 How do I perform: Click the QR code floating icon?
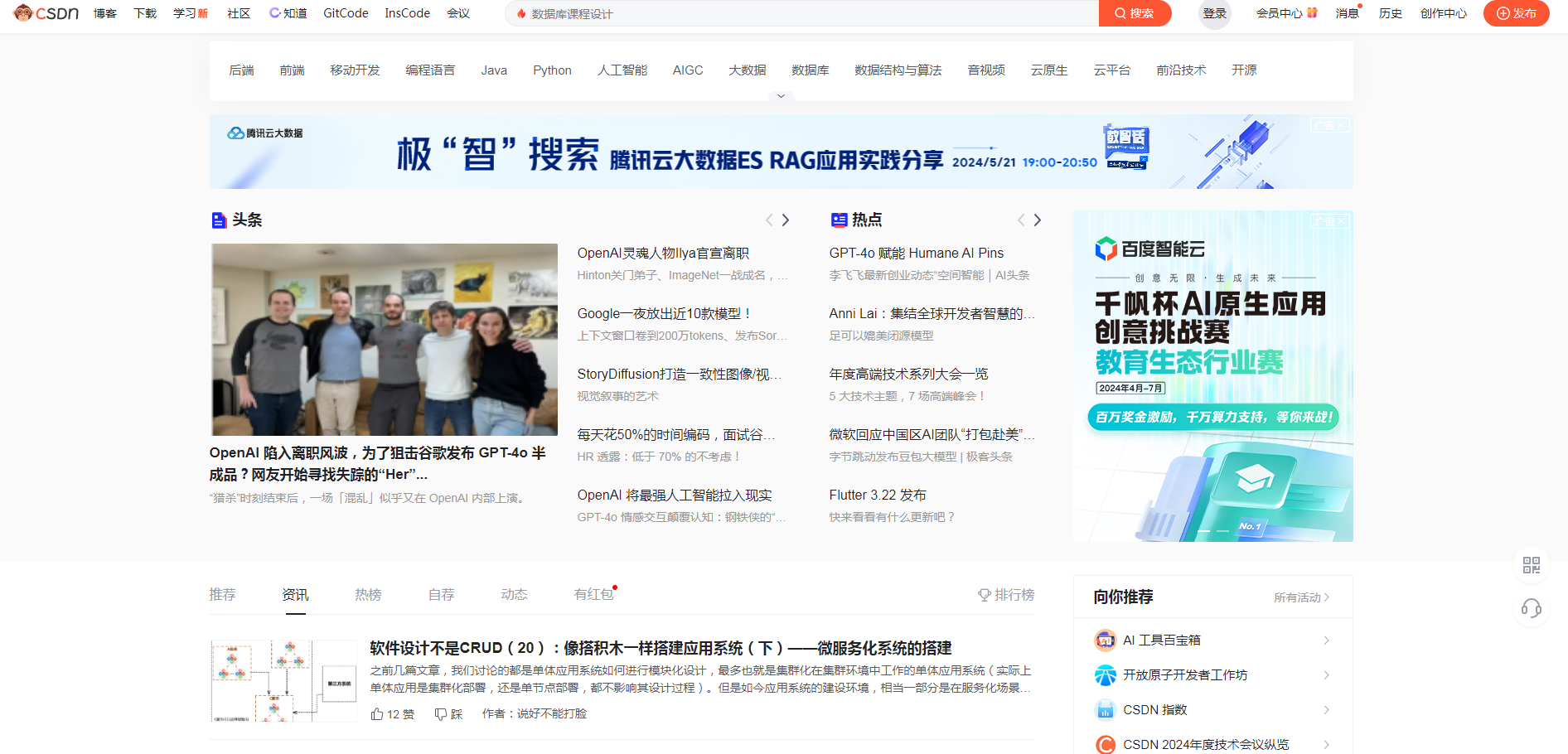pyautogui.click(x=1531, y=565)
